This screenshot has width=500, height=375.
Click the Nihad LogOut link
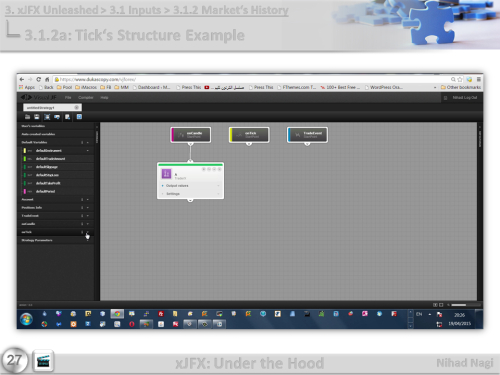coord(465,98)
